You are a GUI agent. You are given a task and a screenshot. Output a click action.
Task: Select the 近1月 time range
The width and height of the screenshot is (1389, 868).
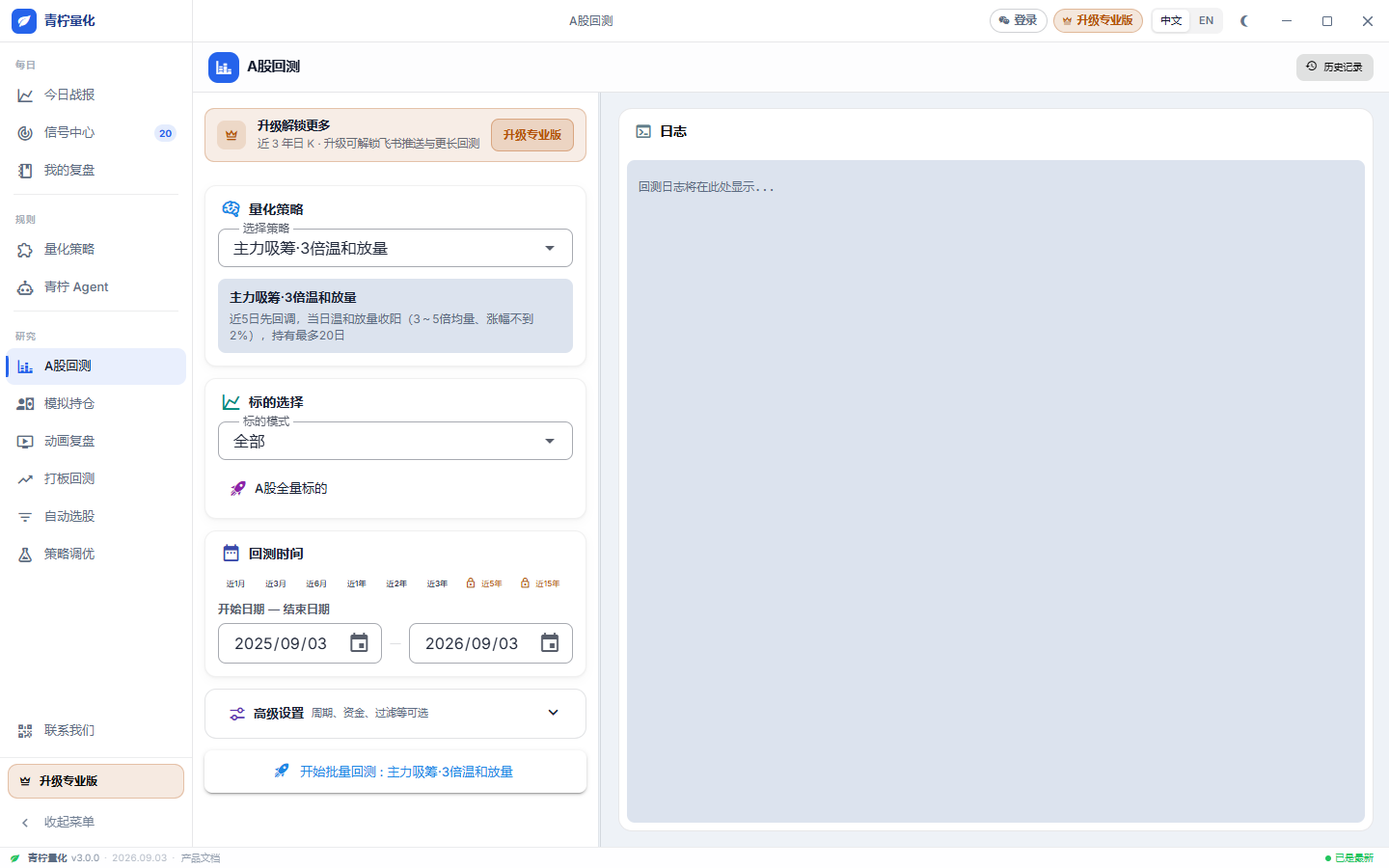point(235,583)
